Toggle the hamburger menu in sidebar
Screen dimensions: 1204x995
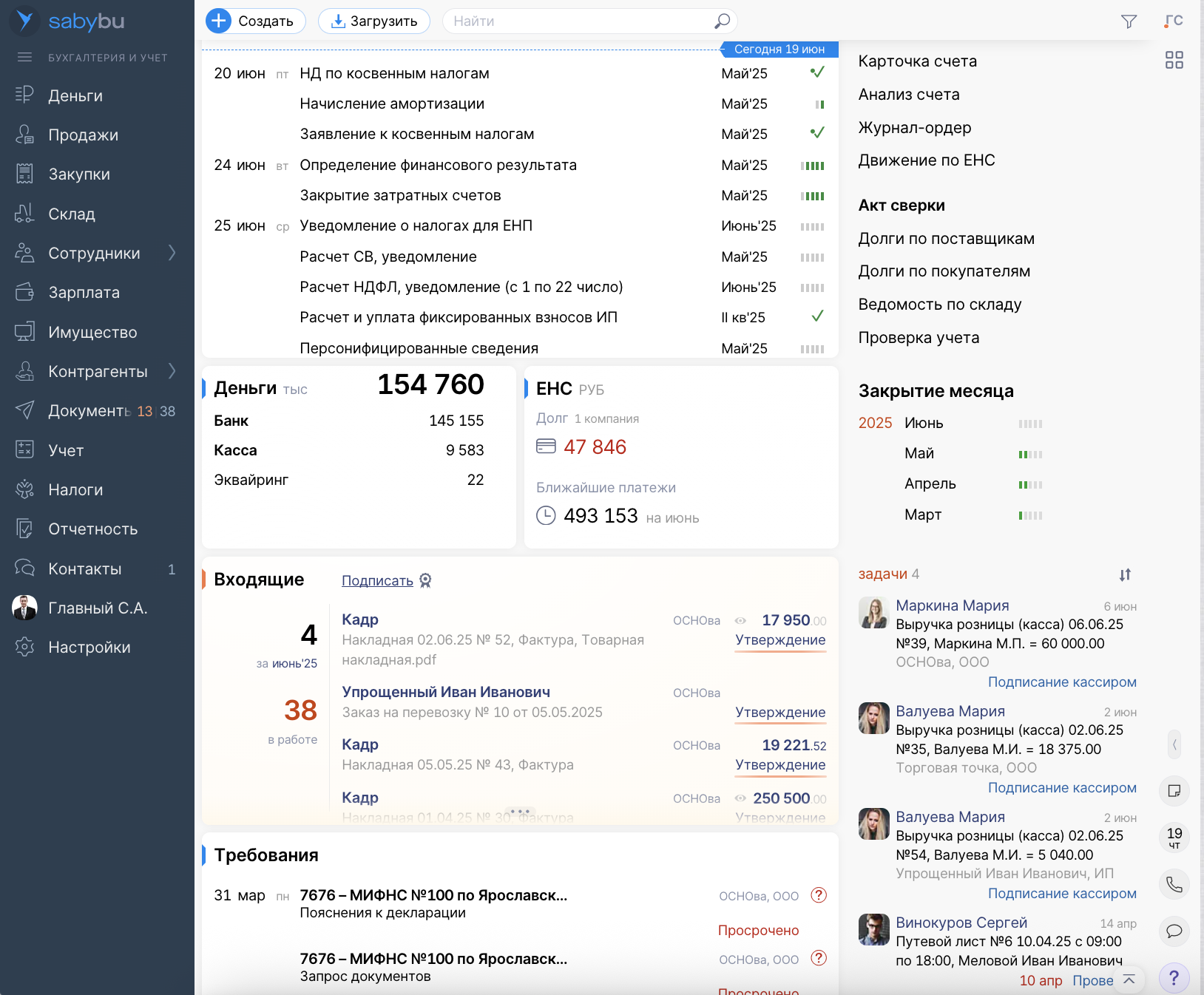click(24, 57)
